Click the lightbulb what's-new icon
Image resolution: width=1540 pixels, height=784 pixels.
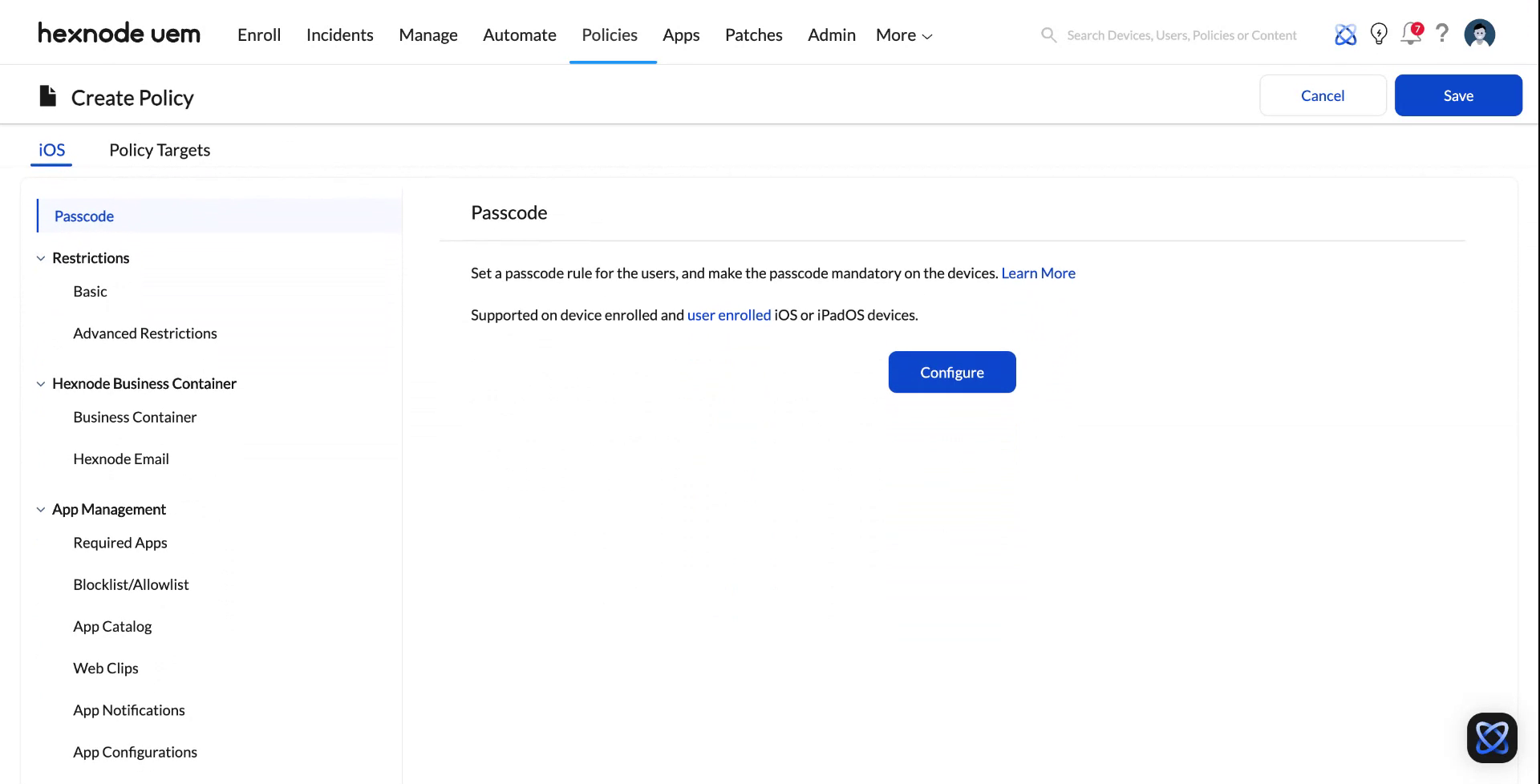1379,34
